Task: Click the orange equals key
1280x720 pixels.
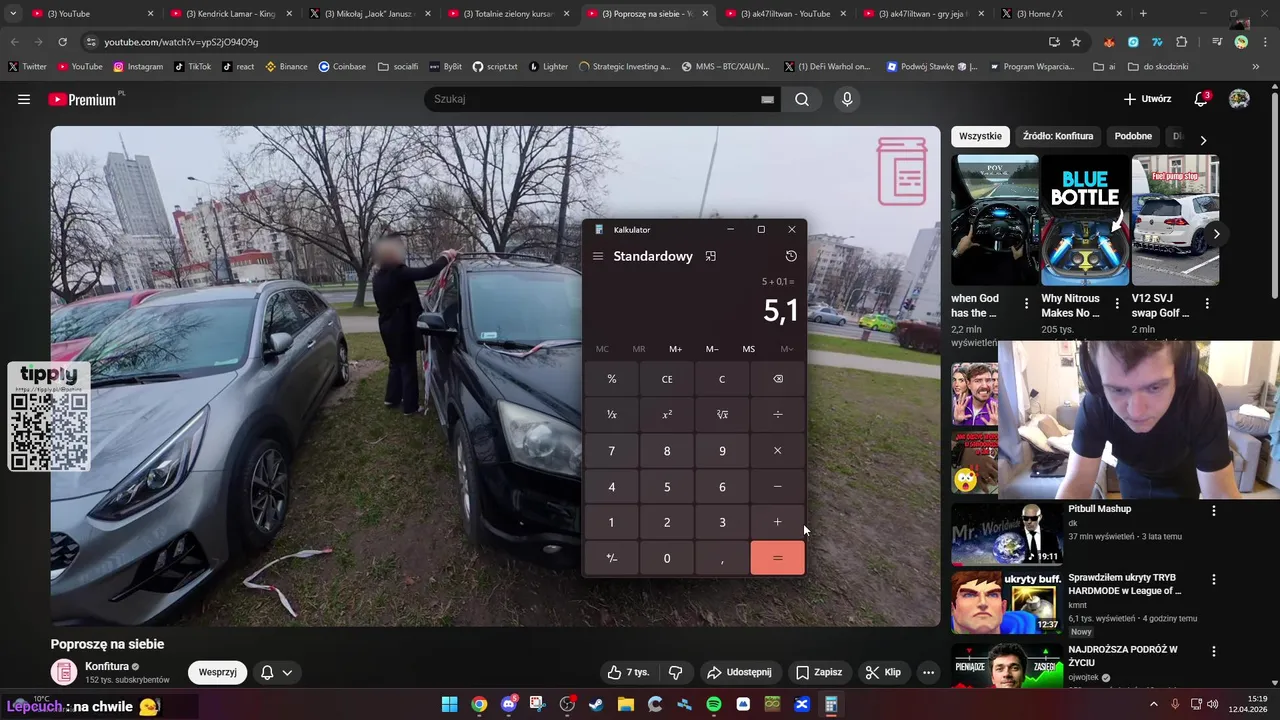Action: [778, 558]
